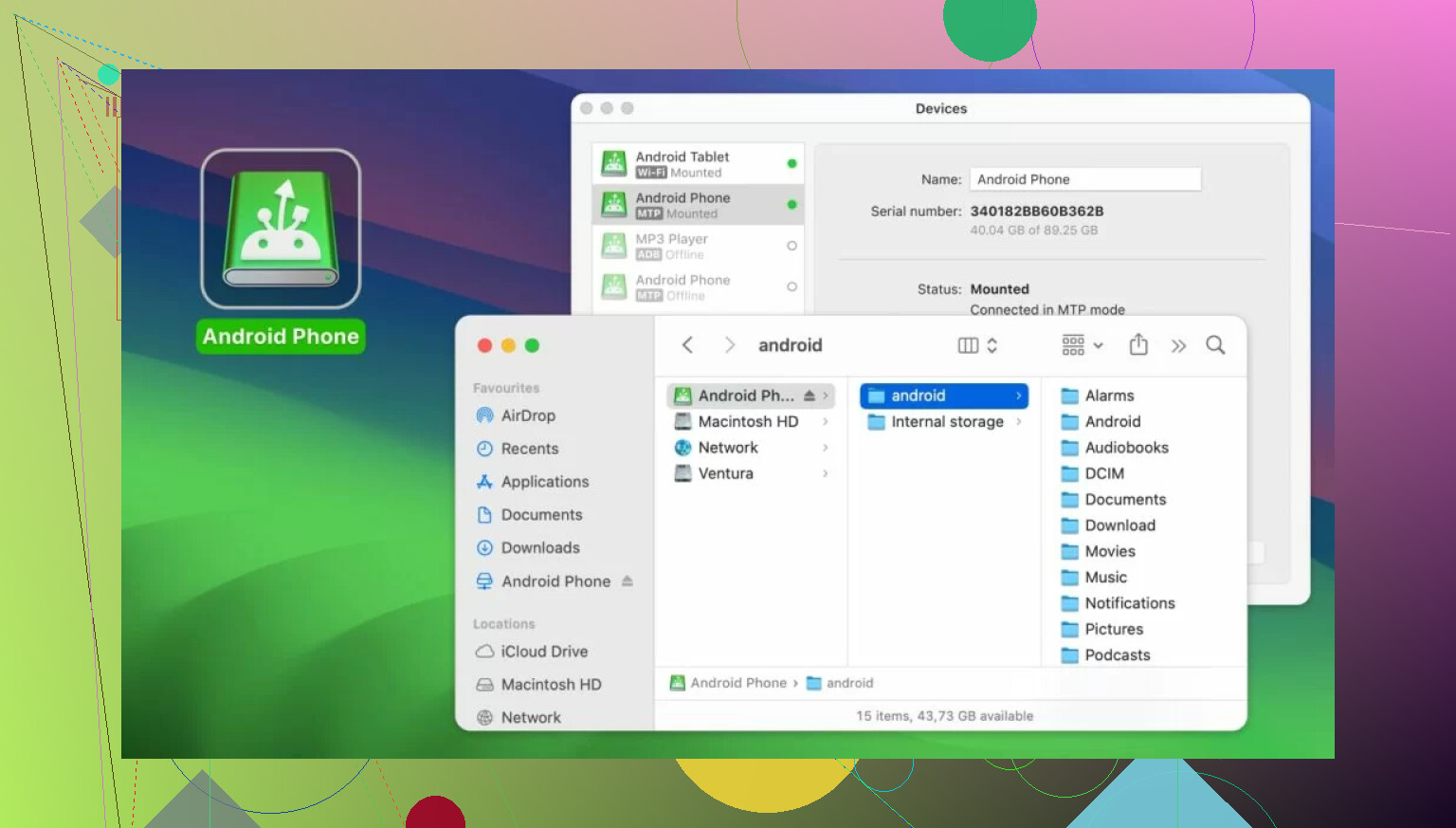Change Finder column view mode
Screen dimensions: 1456x828
(x=977, y=345)
